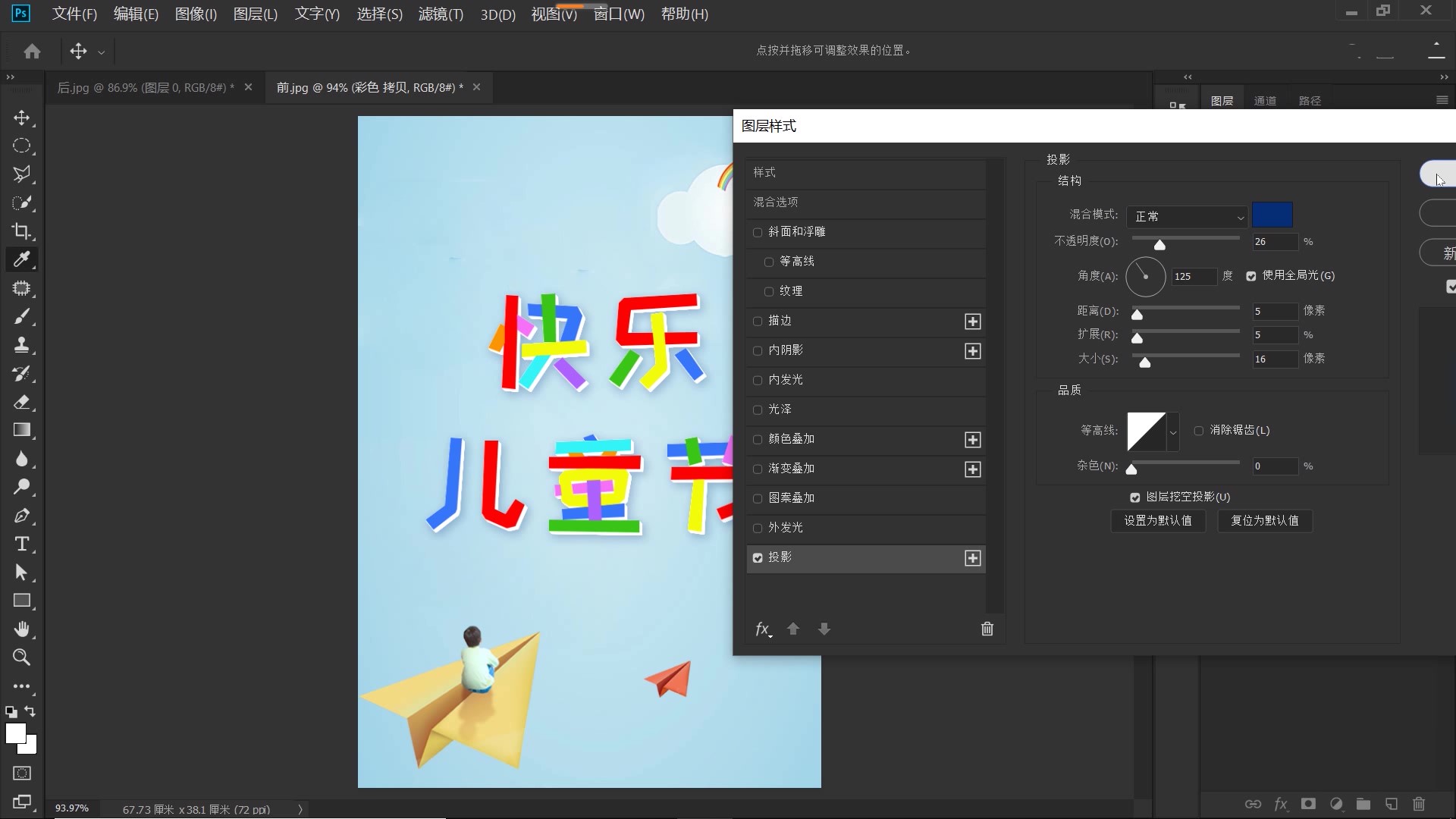Open the drop shadow color swatch
Viewport: 1456px width, 819px height.
(x=1272, y=215)
